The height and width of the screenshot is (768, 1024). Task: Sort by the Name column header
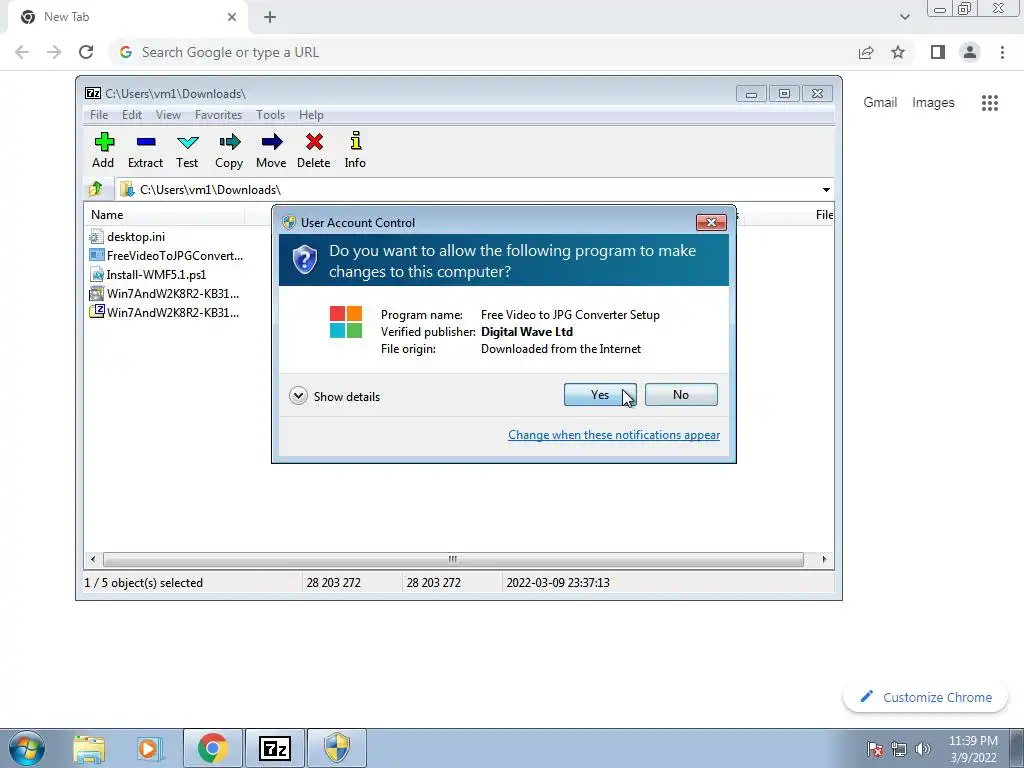click(x=163, y=215)
